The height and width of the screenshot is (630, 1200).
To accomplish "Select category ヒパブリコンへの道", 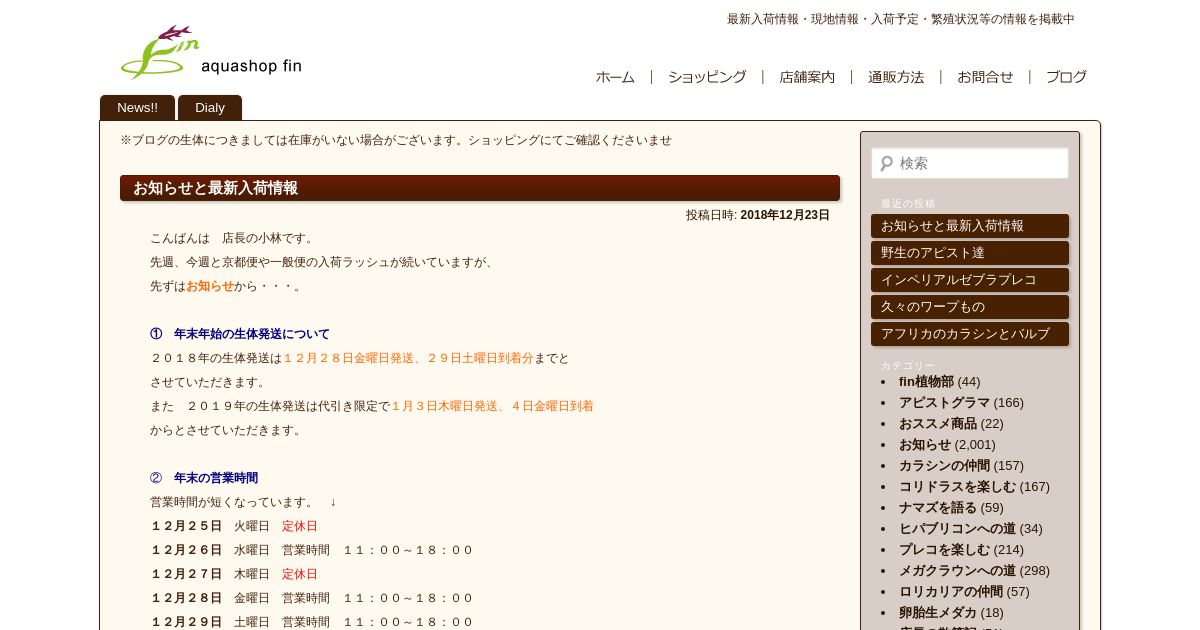I will click(957, 528).
